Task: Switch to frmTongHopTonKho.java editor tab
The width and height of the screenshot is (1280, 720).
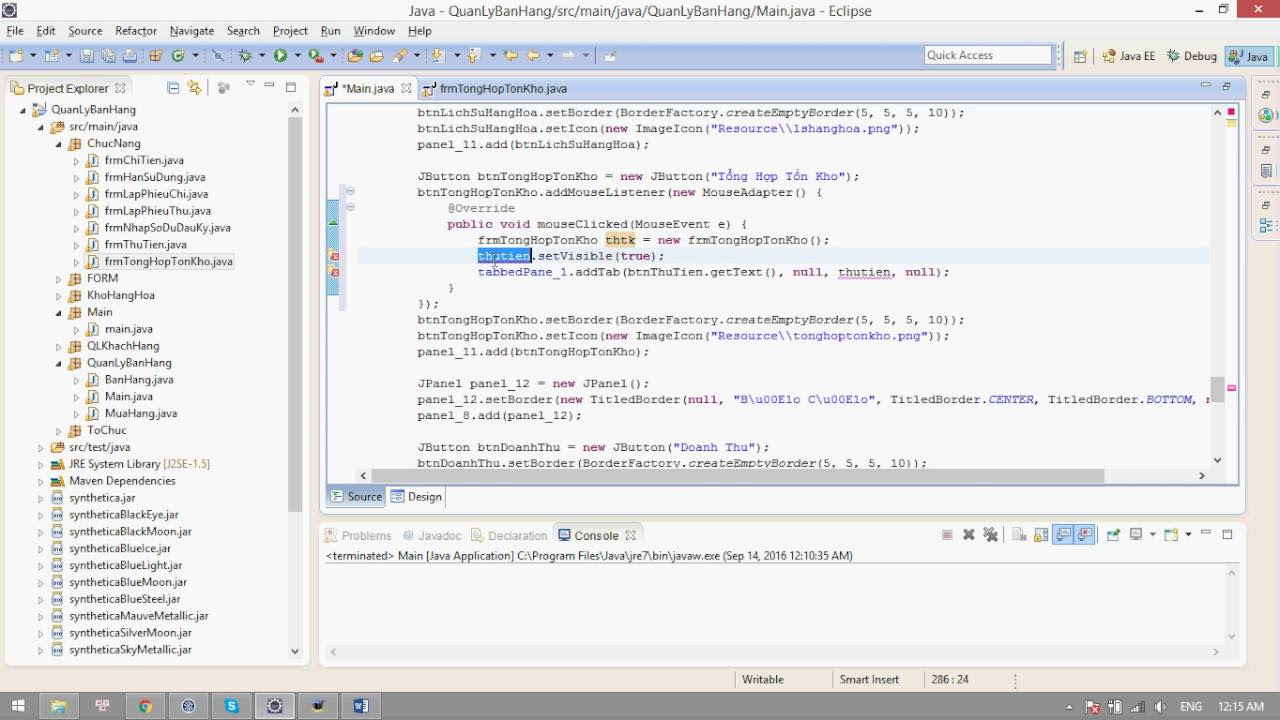Action: click(495, 89)
